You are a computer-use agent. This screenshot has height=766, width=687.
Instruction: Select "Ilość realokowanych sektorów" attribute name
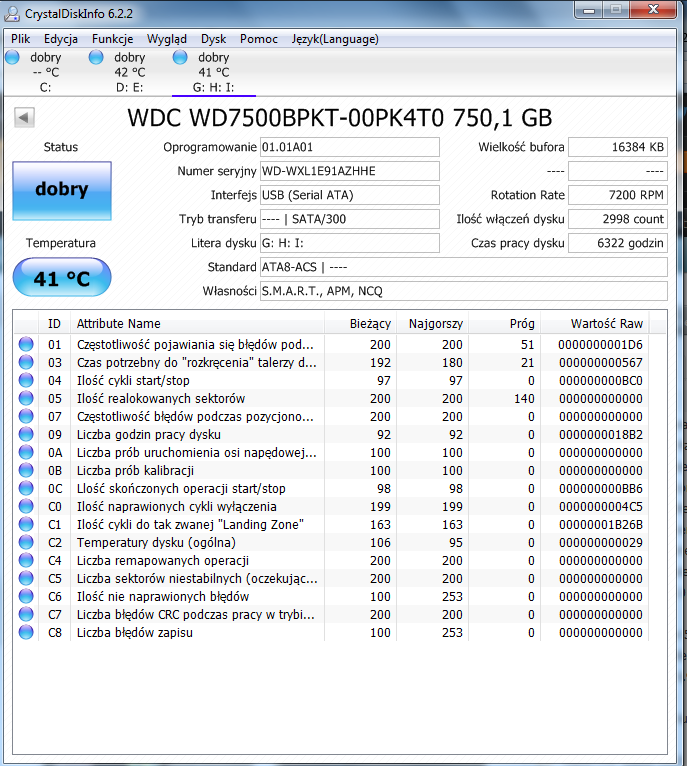161,399
